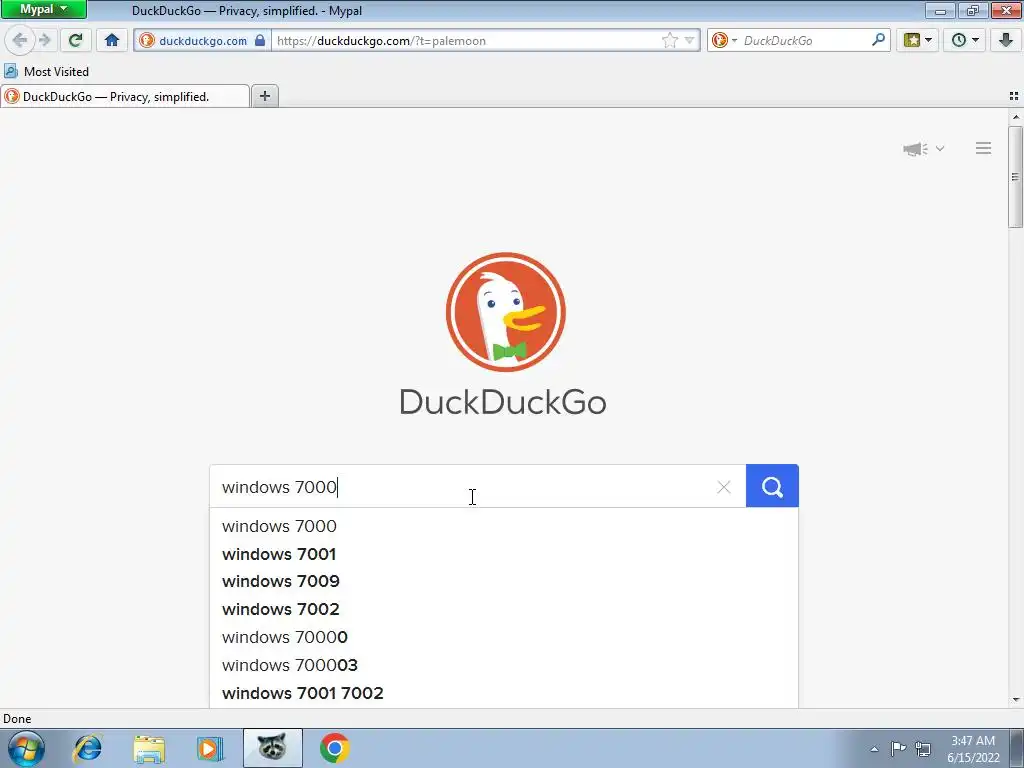Click the page vertical scrollbar thumb
1024x768 pixels.
(1015, 177)
